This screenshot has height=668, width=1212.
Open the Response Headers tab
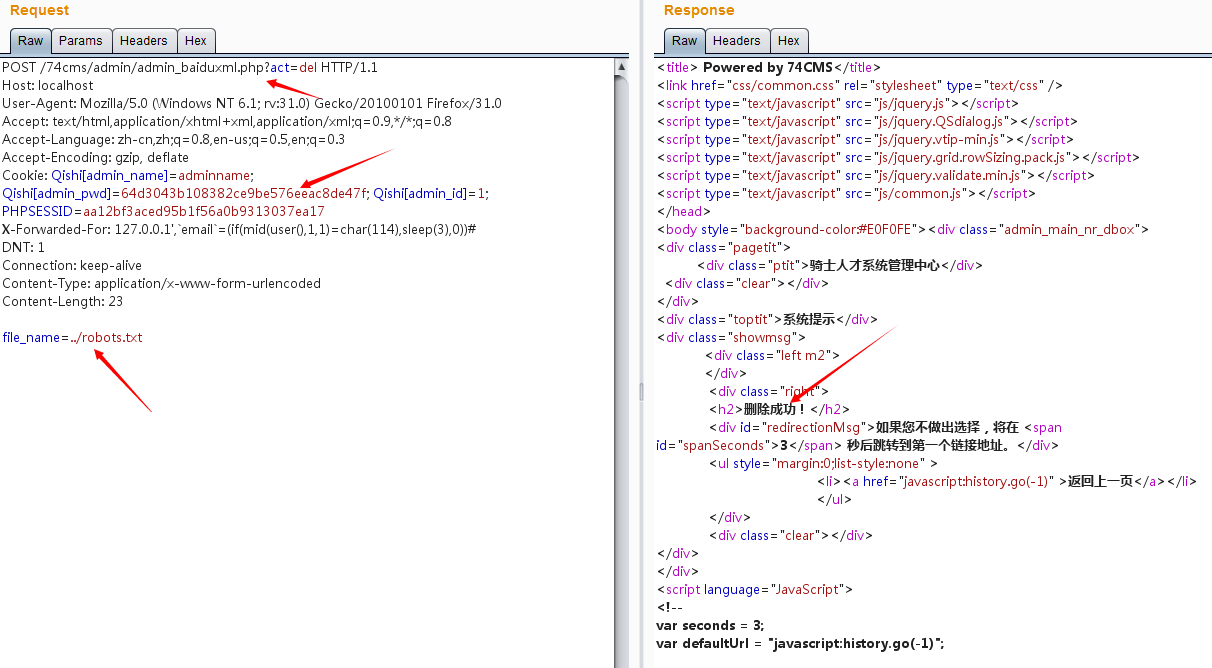click(737, 41)
